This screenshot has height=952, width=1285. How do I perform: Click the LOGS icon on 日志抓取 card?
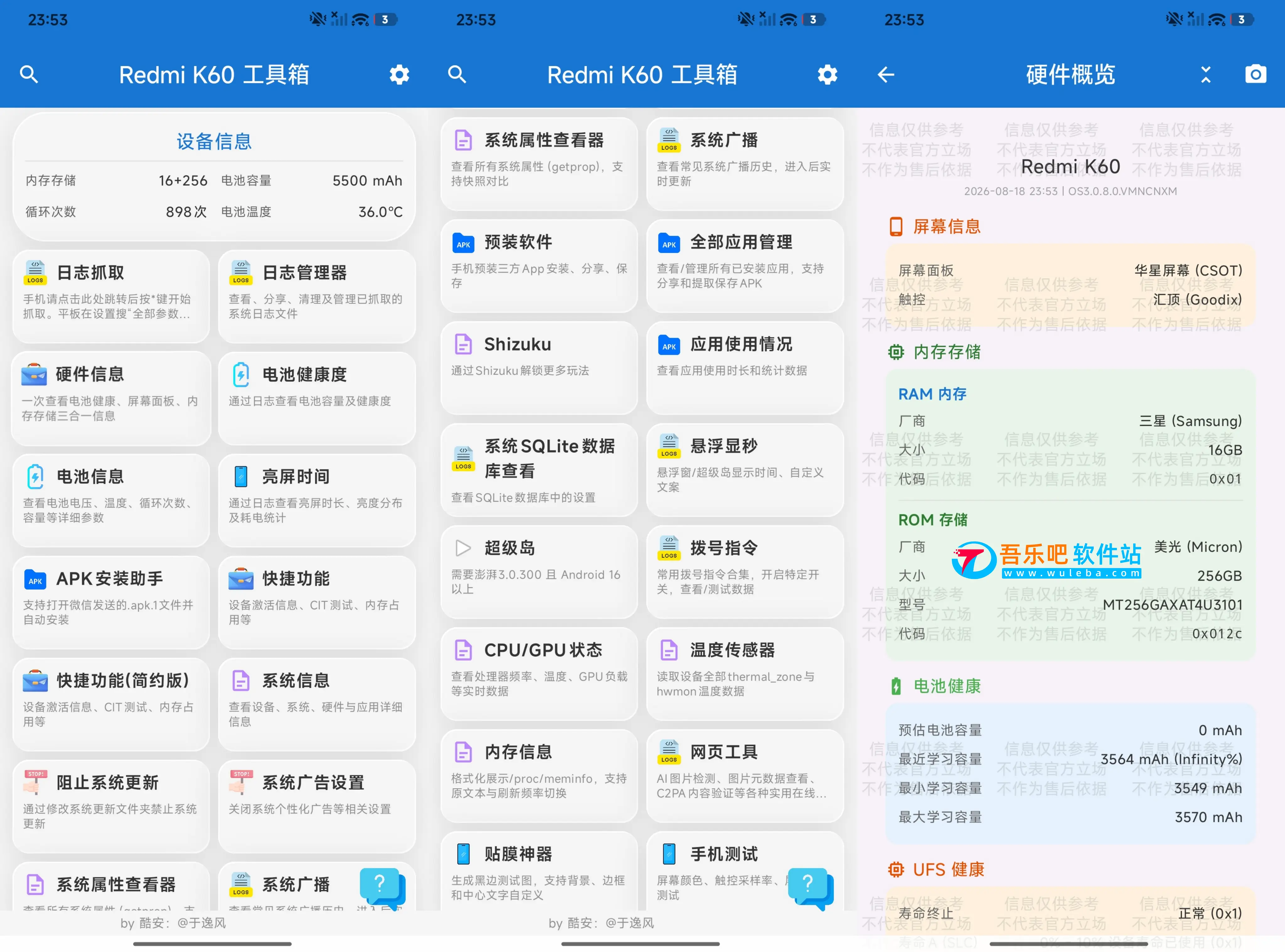(35, 273)
